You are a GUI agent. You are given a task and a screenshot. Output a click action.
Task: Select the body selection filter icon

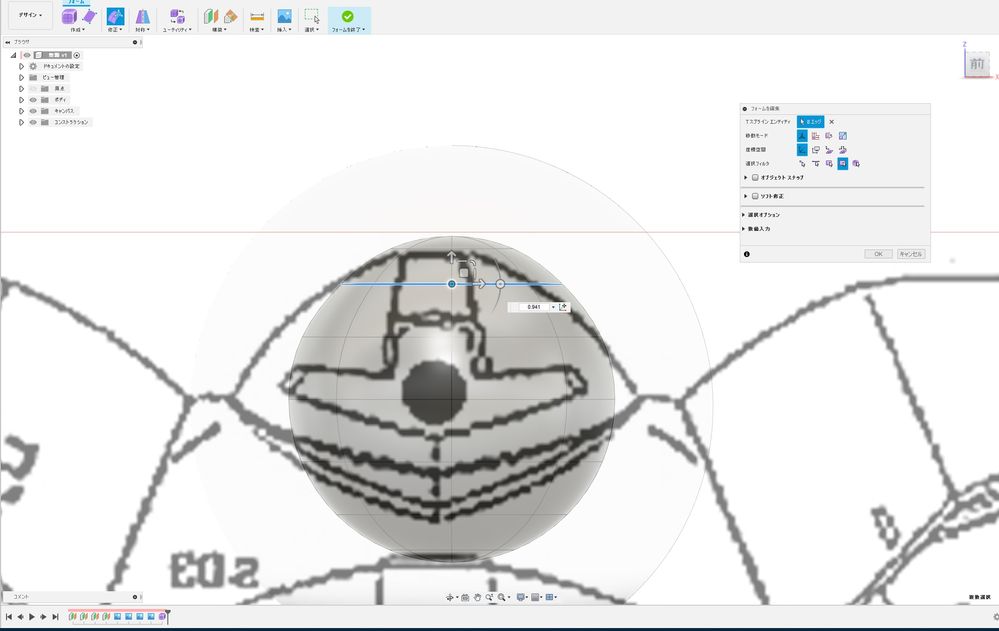856,164
